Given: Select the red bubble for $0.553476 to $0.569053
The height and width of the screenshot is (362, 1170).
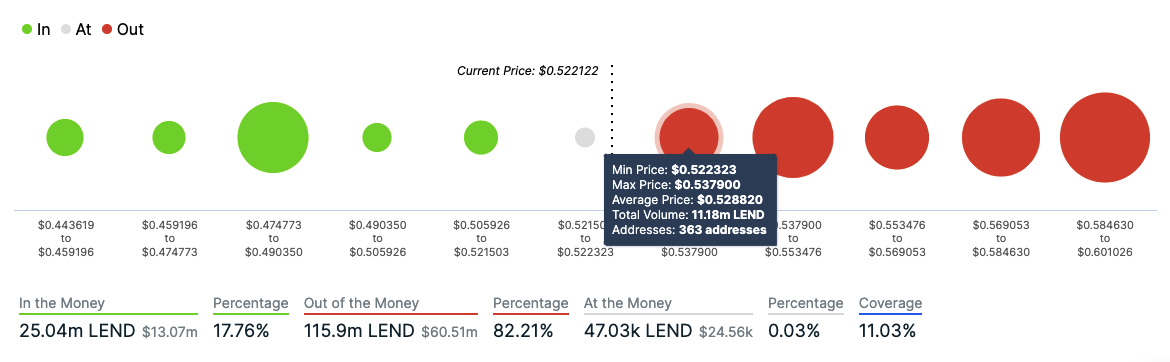Looking at the screenshot, I should tap(897, 137).
